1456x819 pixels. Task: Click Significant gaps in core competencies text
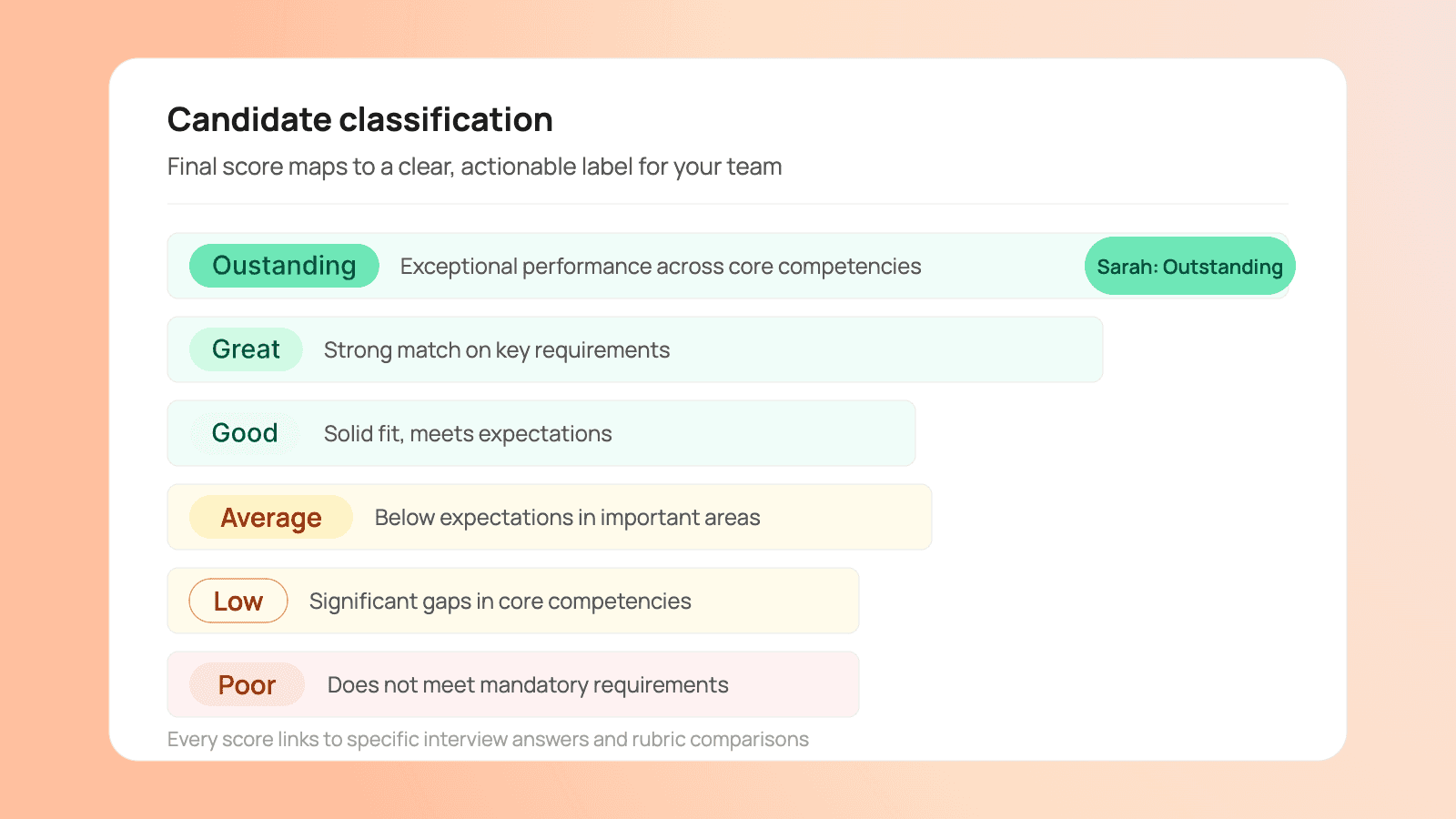500,602
